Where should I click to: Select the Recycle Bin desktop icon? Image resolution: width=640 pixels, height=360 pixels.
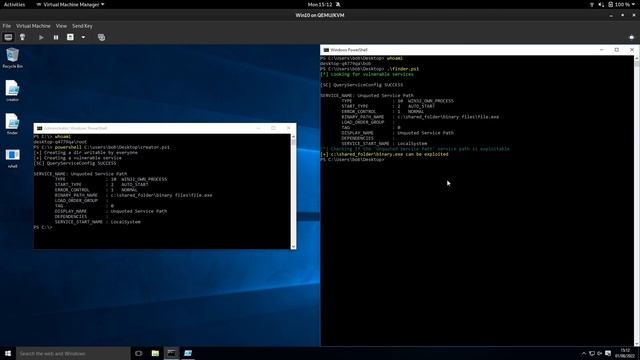[12, 58]
